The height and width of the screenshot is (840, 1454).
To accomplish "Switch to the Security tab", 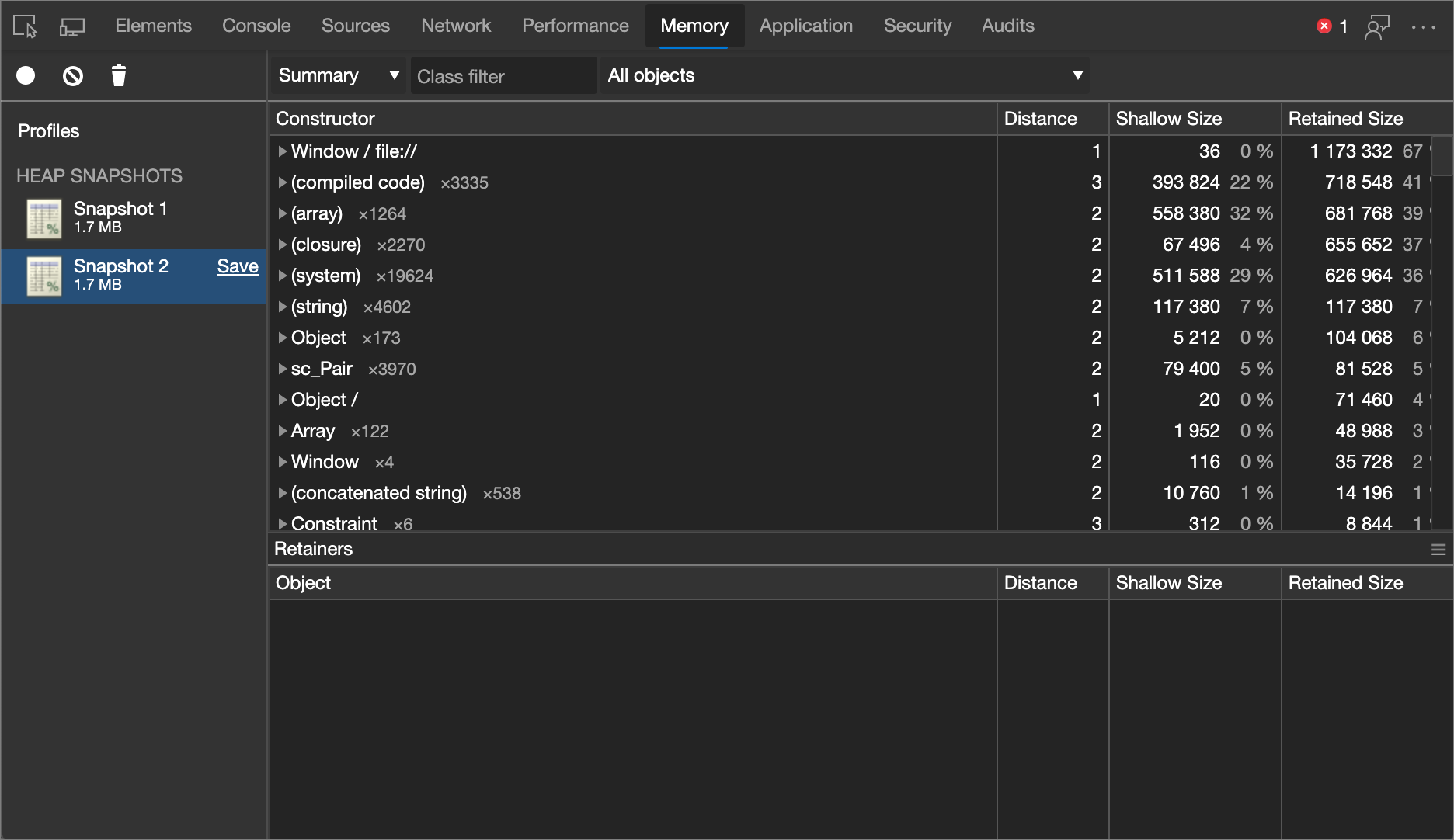I will coord(917,26).
